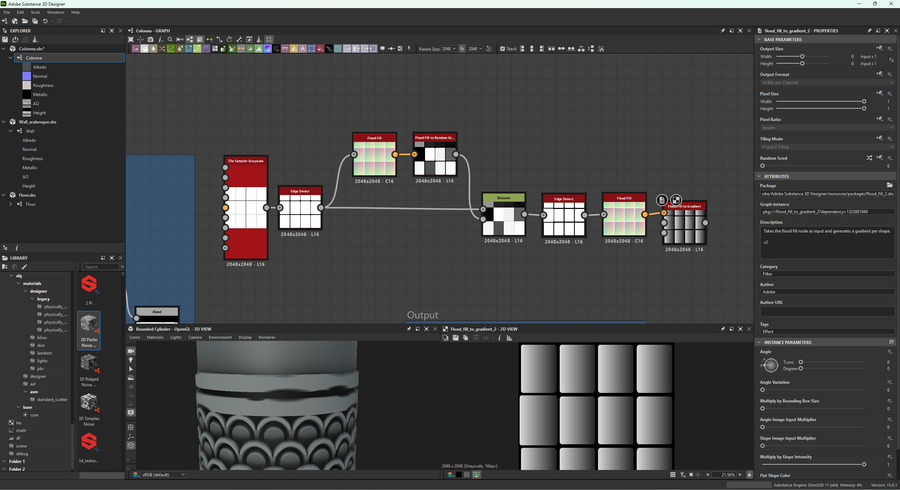This screenshot has width=900, height=490.
Task: Click the Random Seed shuffle icon
Action: click(x=868, y=158)
